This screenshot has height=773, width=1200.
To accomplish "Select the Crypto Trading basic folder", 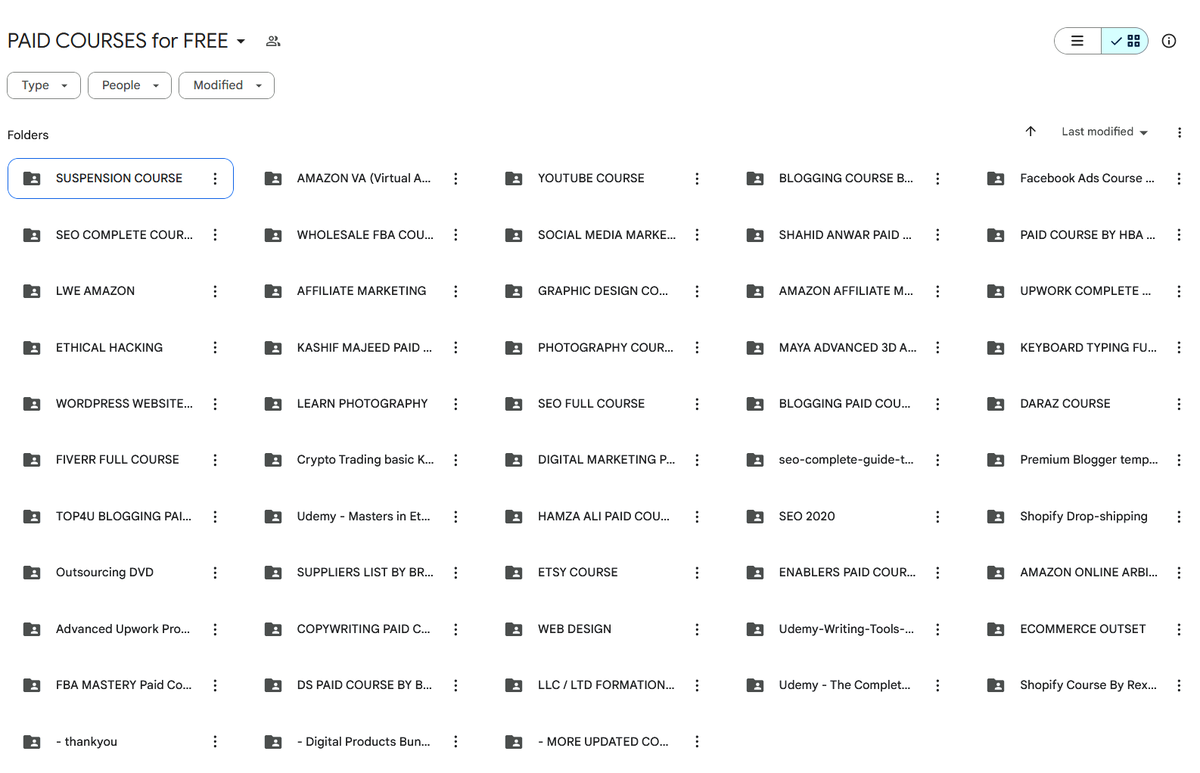I will [x=361, y=460].
